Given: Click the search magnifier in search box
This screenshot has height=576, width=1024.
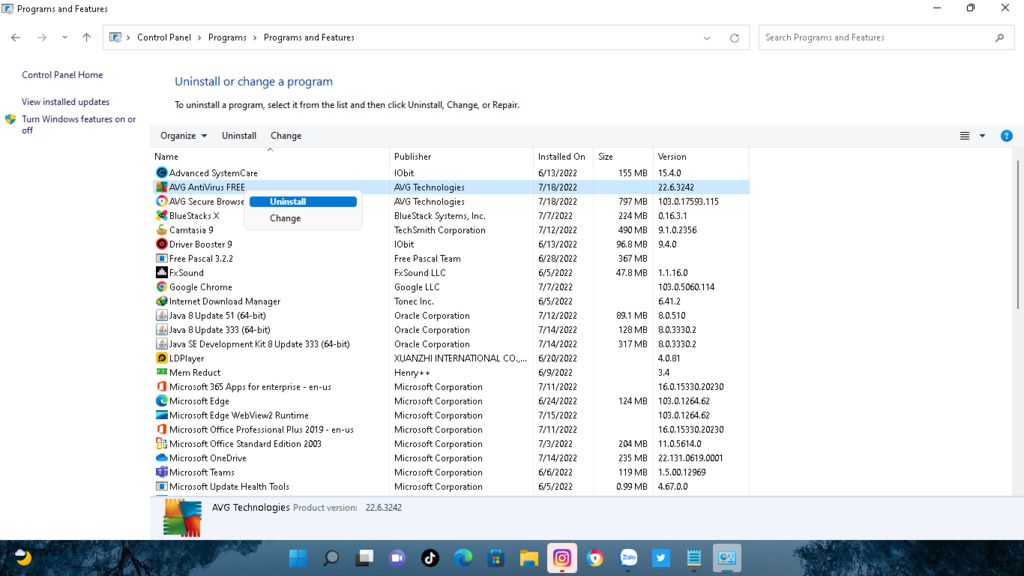Looking at the screenshot, I should click(999, 38).
